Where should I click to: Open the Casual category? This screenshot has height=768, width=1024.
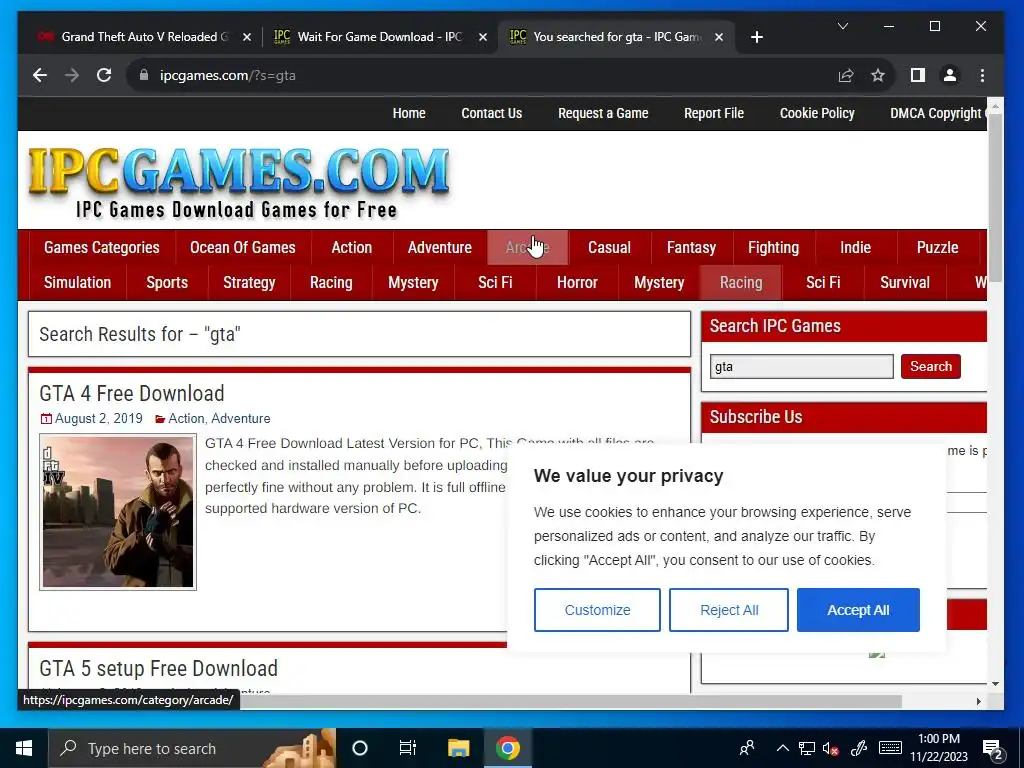pyautogui.click(x=609, y=248)
